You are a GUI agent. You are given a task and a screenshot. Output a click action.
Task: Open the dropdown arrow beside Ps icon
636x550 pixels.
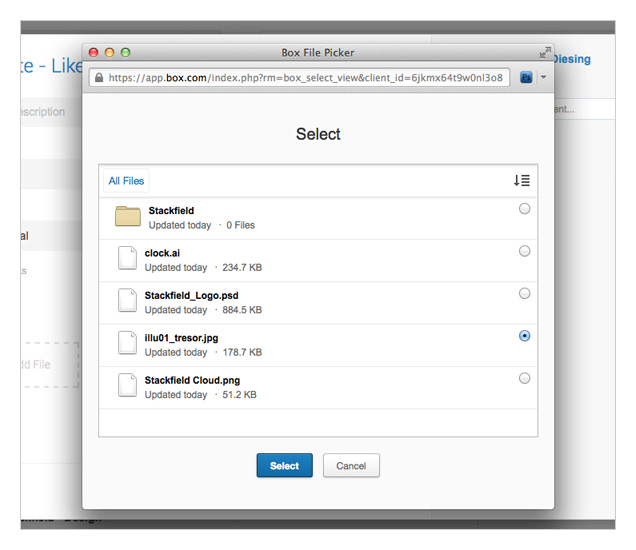tap(544, 77)
